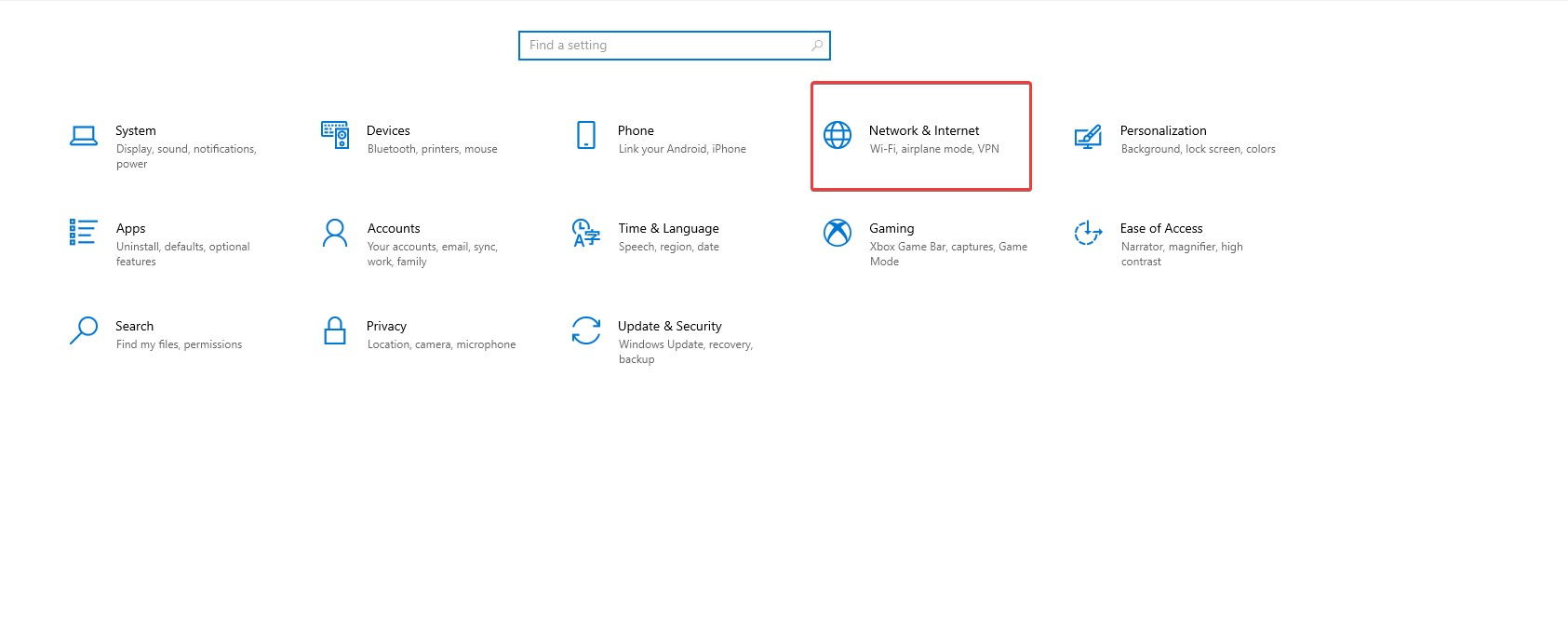Click the 'Xbox Game Bar, captures' description text
The width and height of the screenshot is (1568, 633).
click(948, 247)
